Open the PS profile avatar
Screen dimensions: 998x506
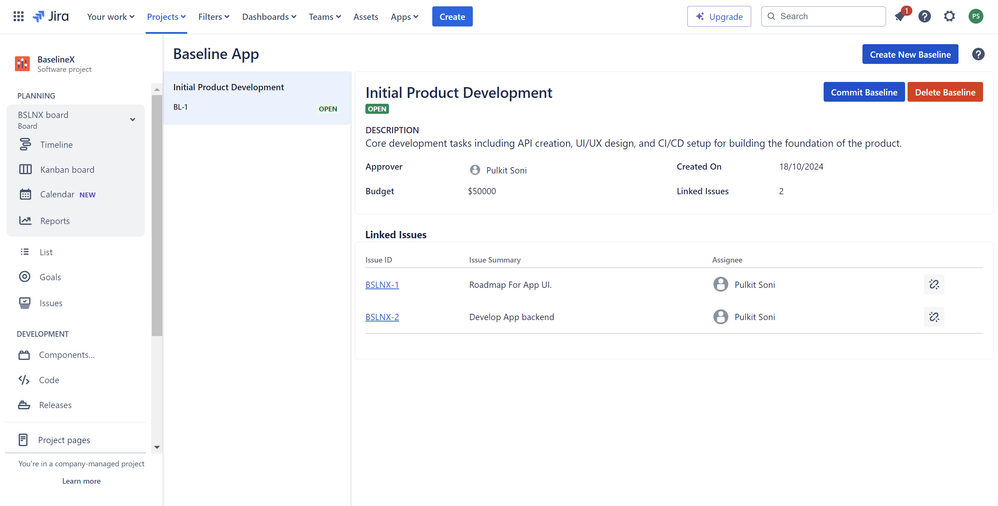976,17
